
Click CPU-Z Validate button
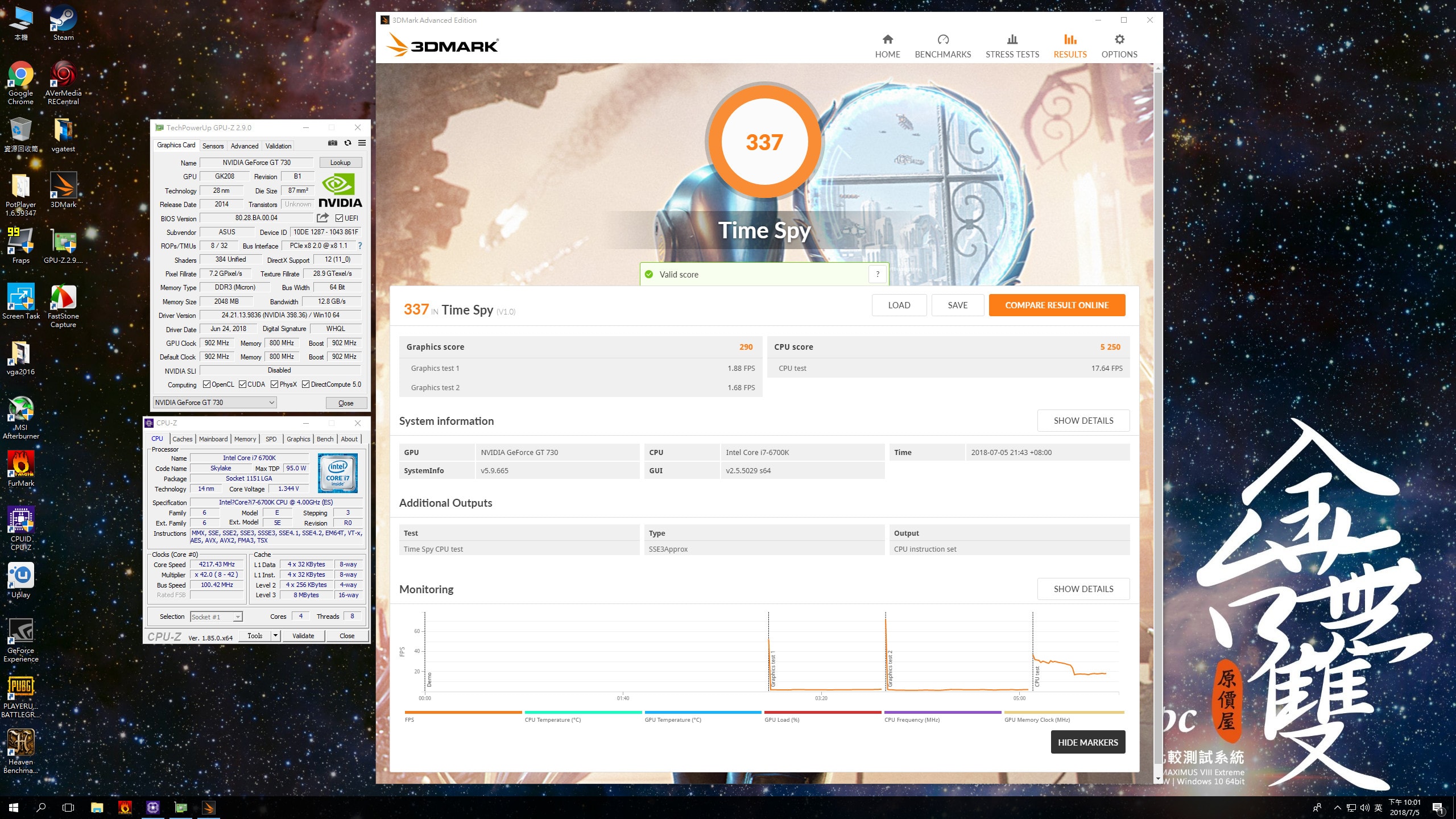[x=303, y=635]
